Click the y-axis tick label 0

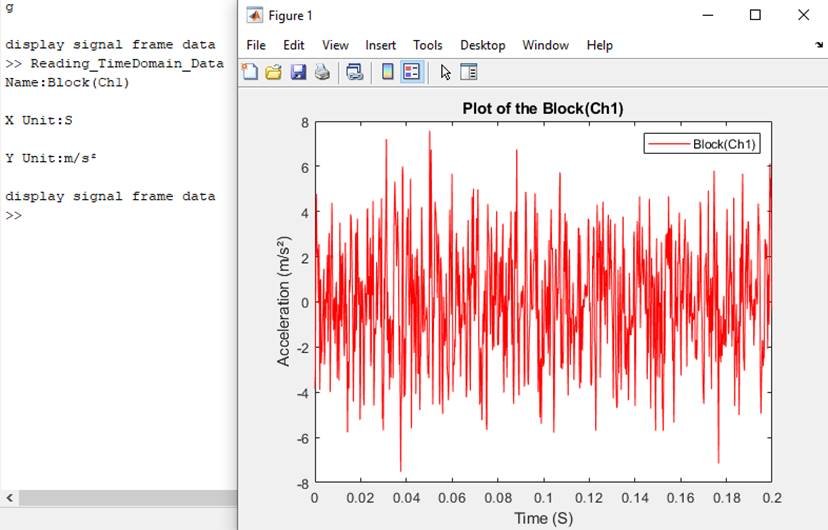(x=305, y=303)
